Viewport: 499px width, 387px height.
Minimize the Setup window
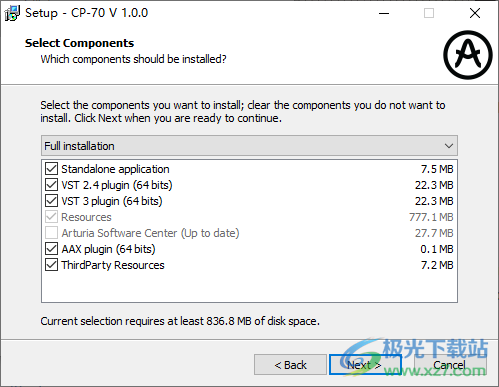pyautogui.click(x=384, y=13)
